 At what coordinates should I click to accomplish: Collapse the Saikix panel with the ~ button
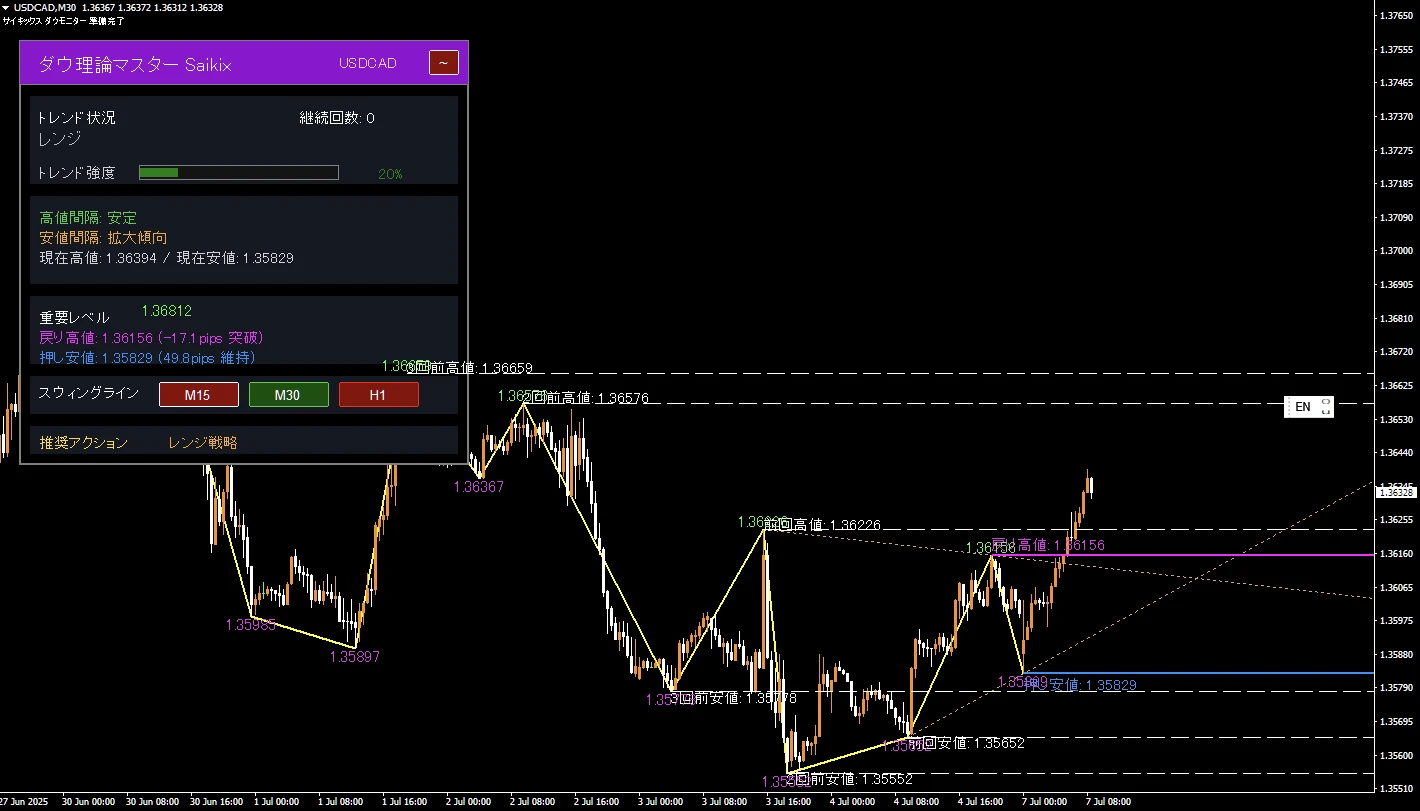point(443,63)
